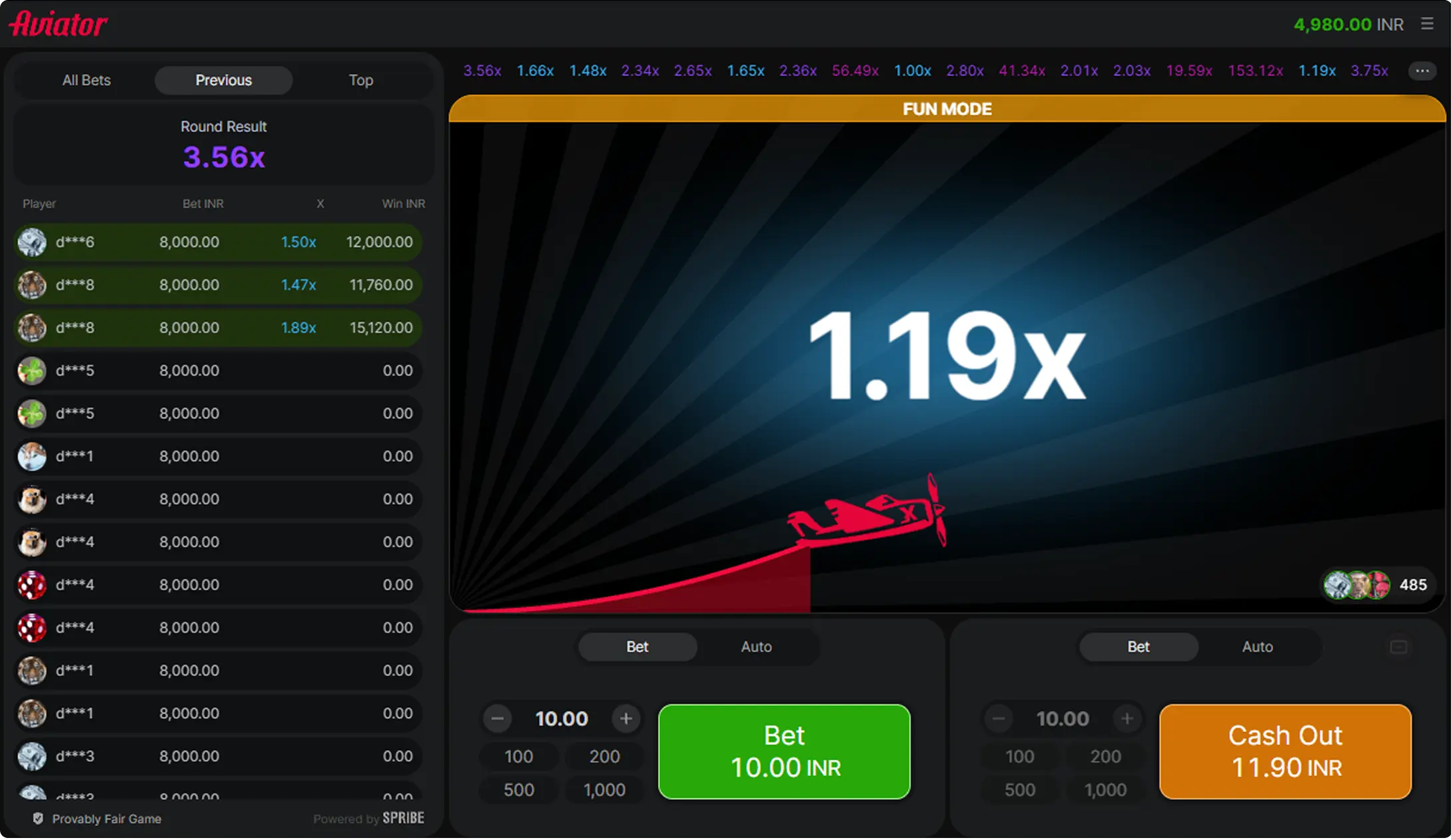
Task: Open the hamburger menu icon
Action: pos(1427,24)
